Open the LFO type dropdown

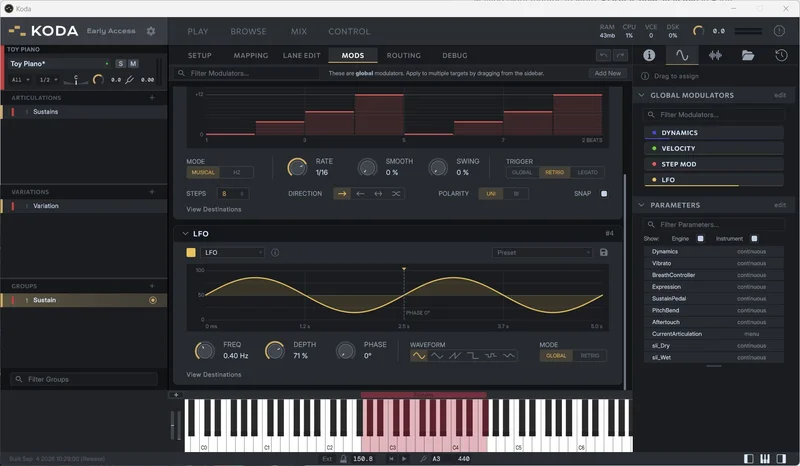(x=232, y=253)
